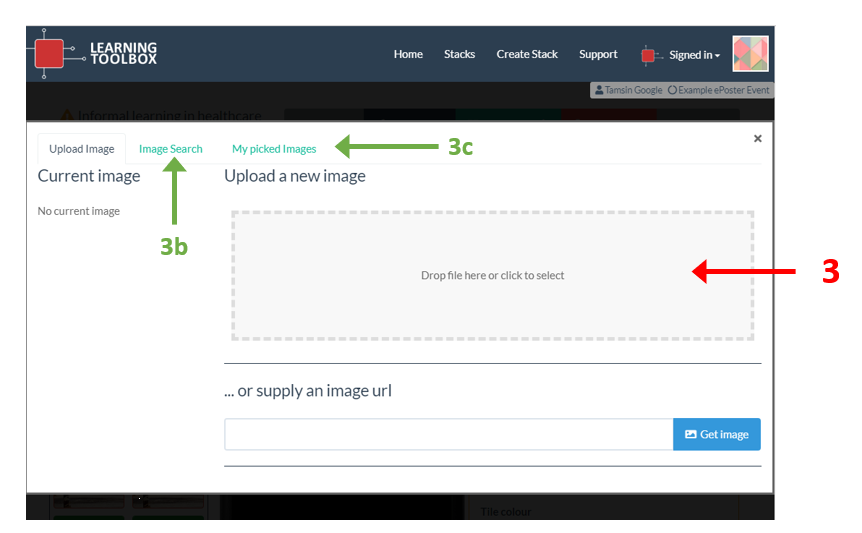Click the drop file upload area
This screenshot has width=862, height=533.
click(x=492, y=275)
